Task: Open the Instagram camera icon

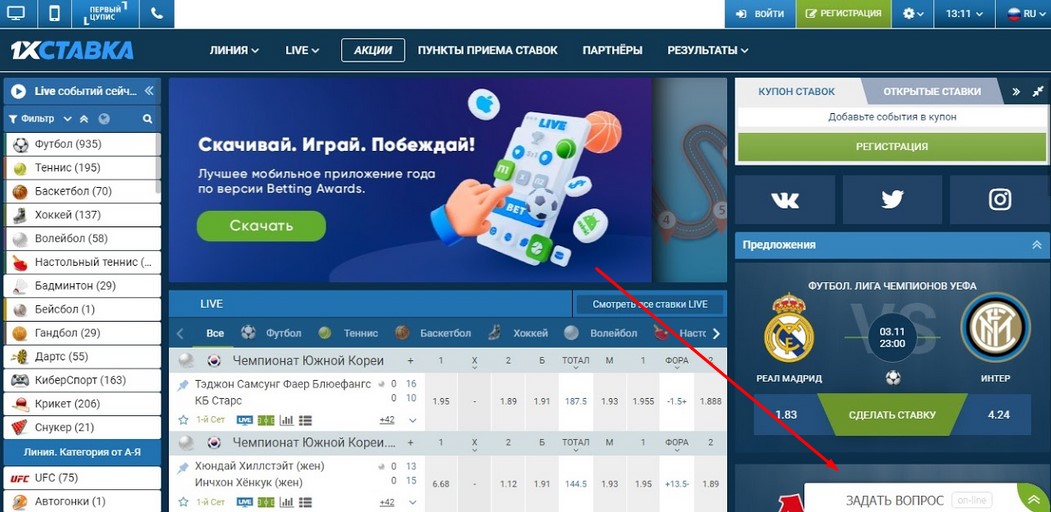Action: tap(999, 200)
